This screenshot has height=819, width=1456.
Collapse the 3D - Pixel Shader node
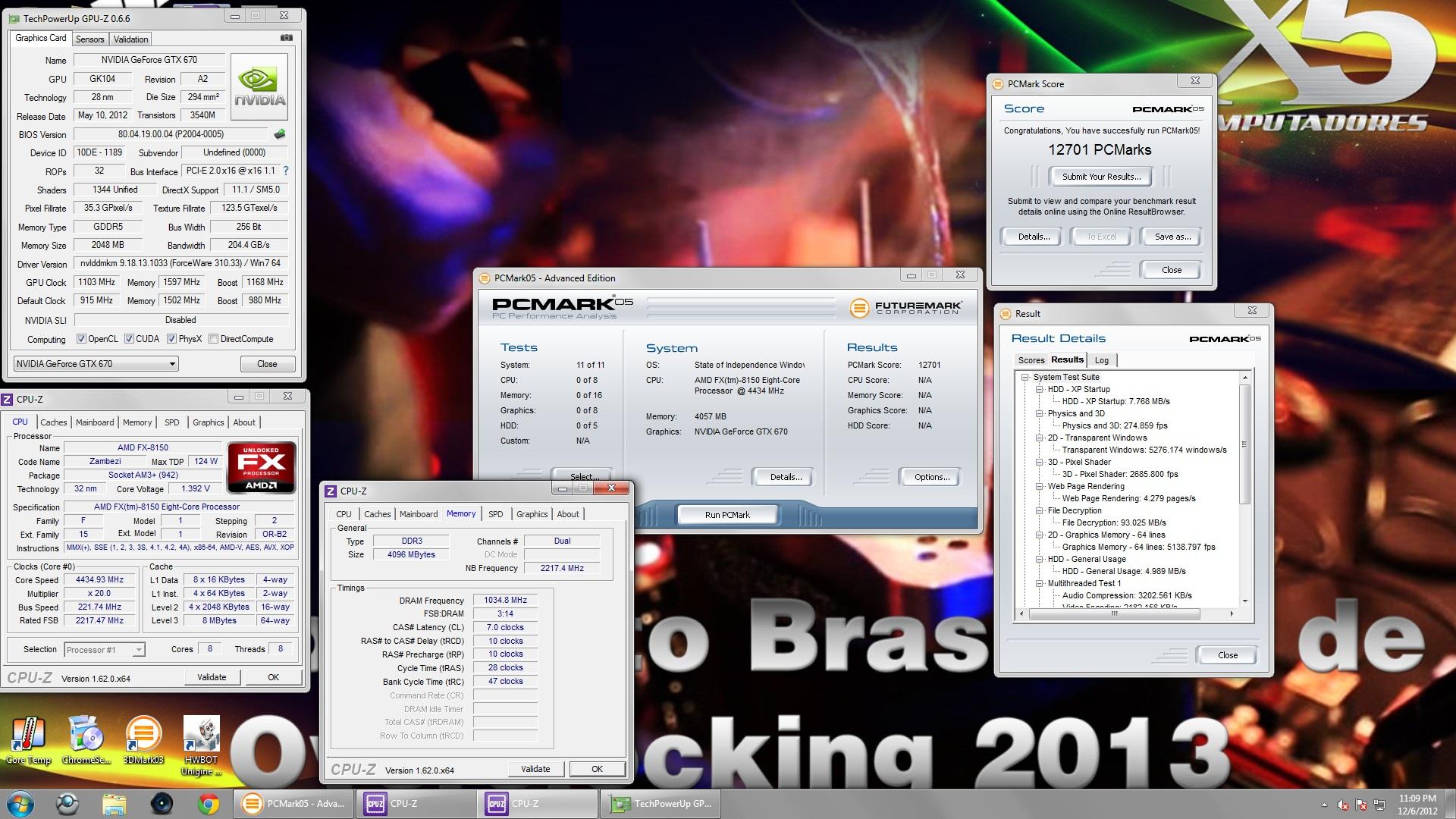tap(1040, 462)
